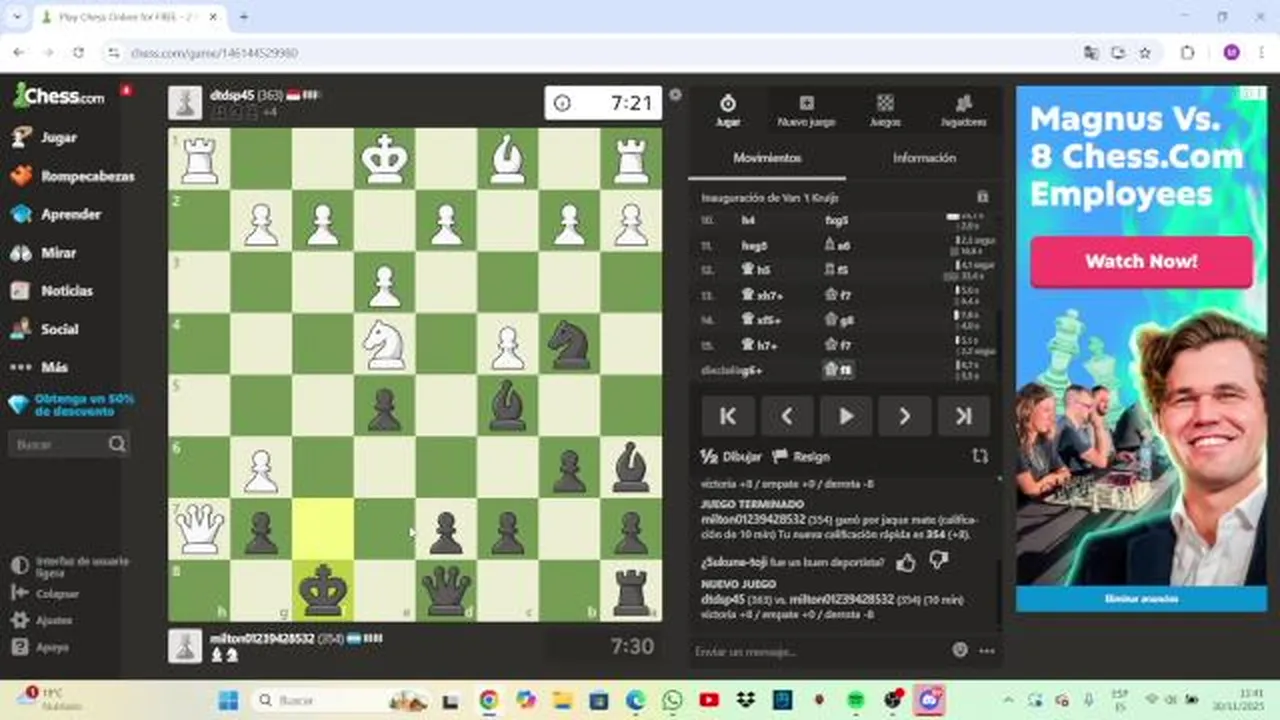The width and height of the screenshot is (1280, 720).
Task: Open milton01239428532 profile name
Action: point(262,638)
